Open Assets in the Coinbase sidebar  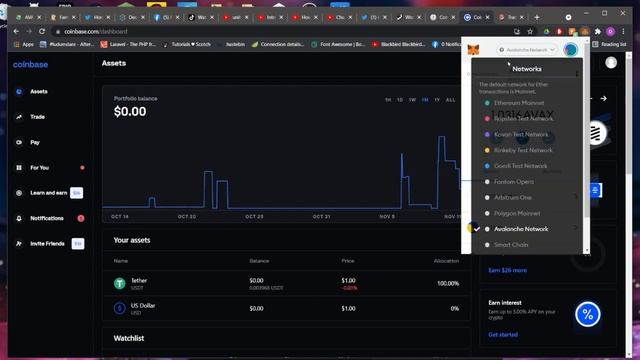point(39,91)
